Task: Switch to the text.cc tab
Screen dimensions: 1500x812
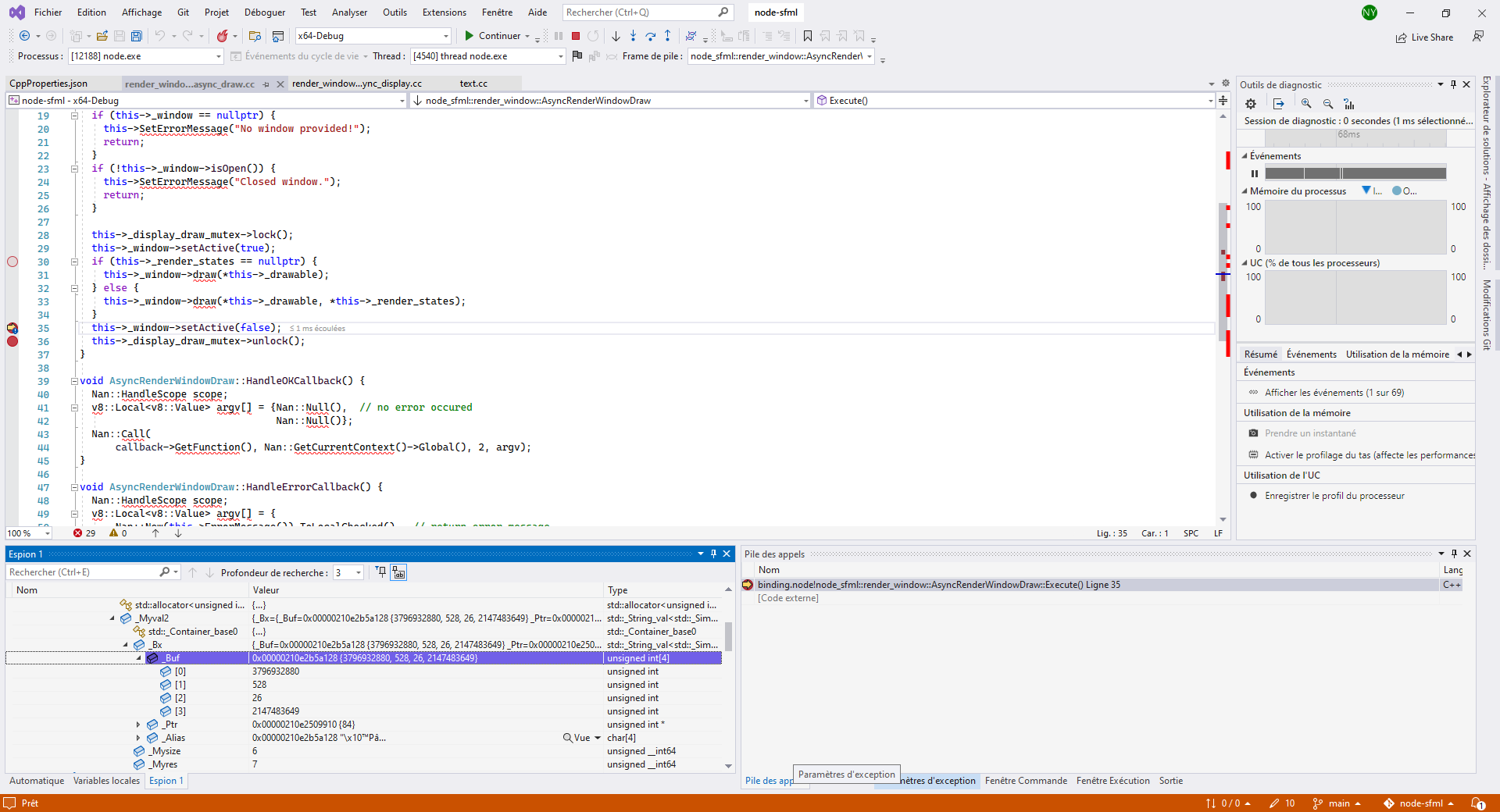Action: coord(473,84)
